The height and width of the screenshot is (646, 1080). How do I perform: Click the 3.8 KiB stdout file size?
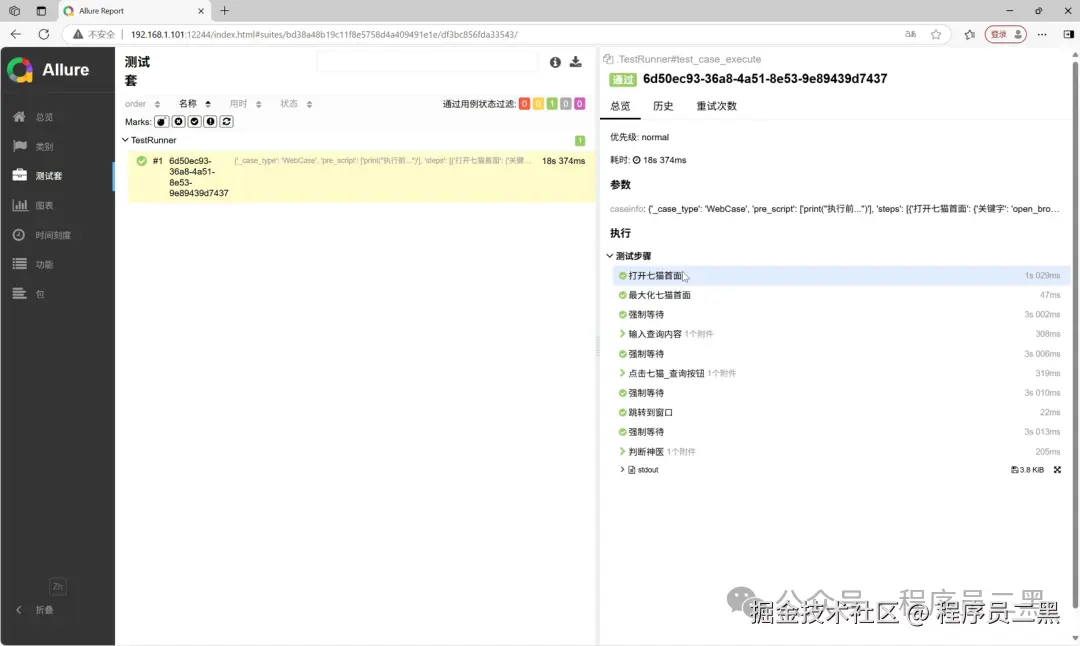point(1028,470)
